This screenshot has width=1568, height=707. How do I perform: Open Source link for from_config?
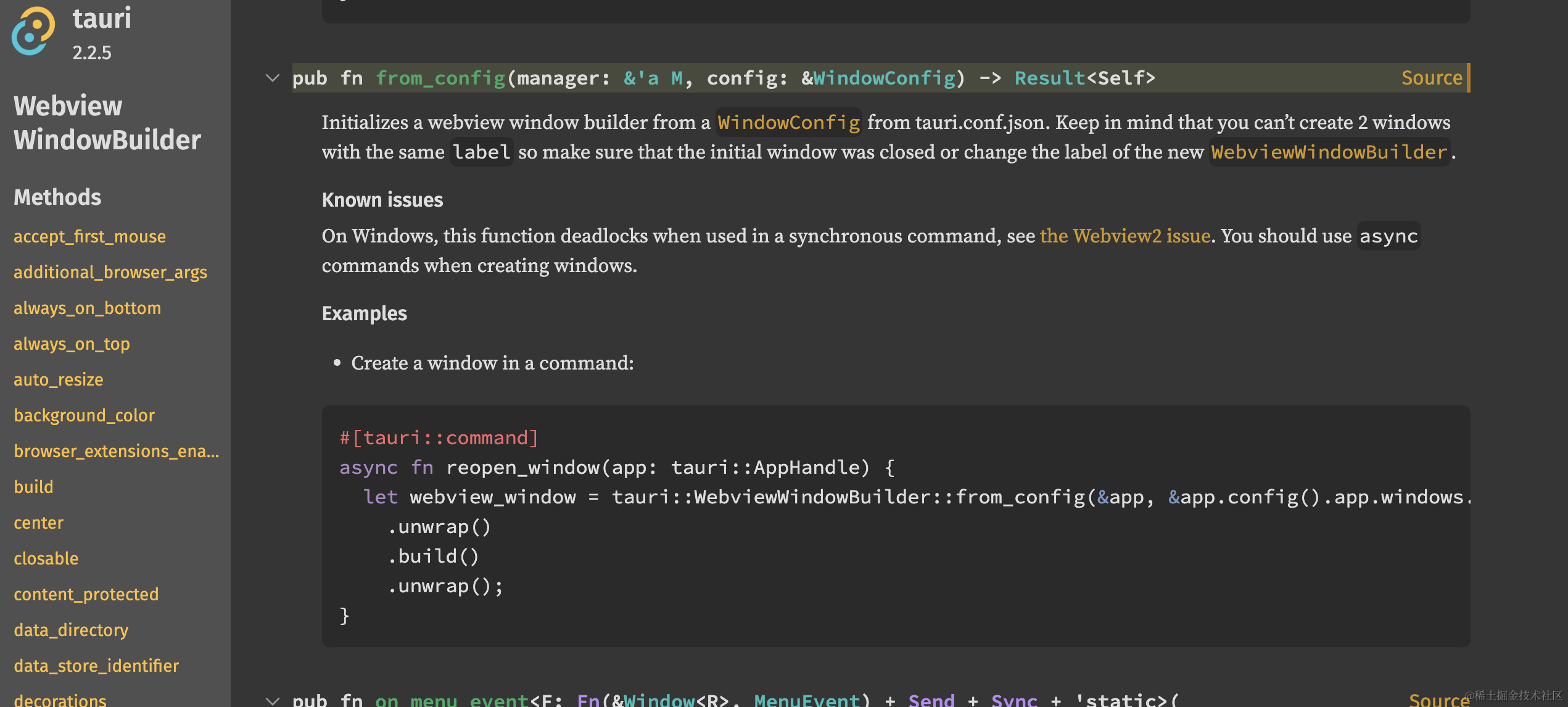pyautogui.click(x=1431, y=78)
